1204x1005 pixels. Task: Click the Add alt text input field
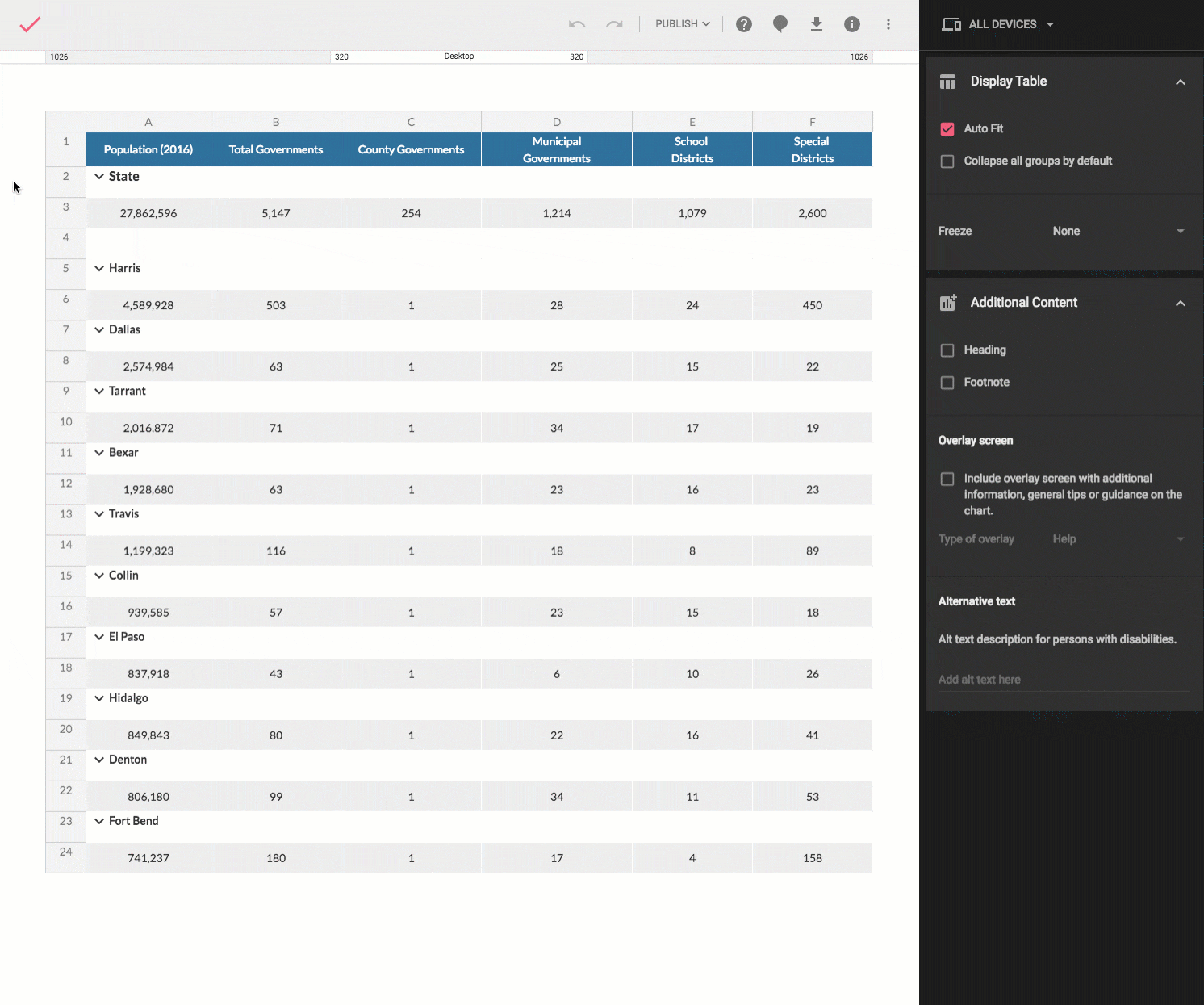tap(1062, 680)
